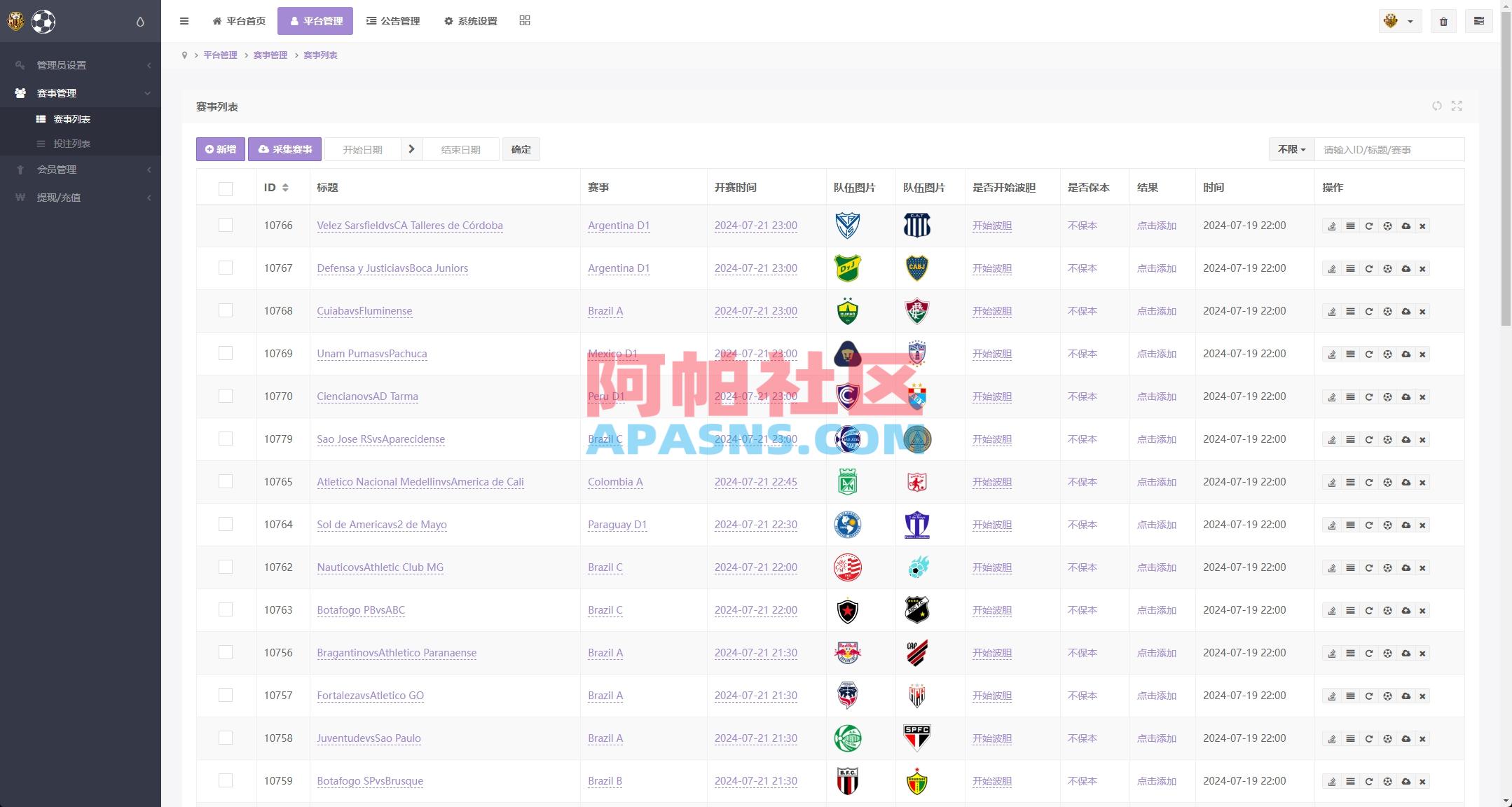Open the Argentina D1 league link
Image resolution: width=1512 pixels, height=807 pixels.
coord(619,226)
